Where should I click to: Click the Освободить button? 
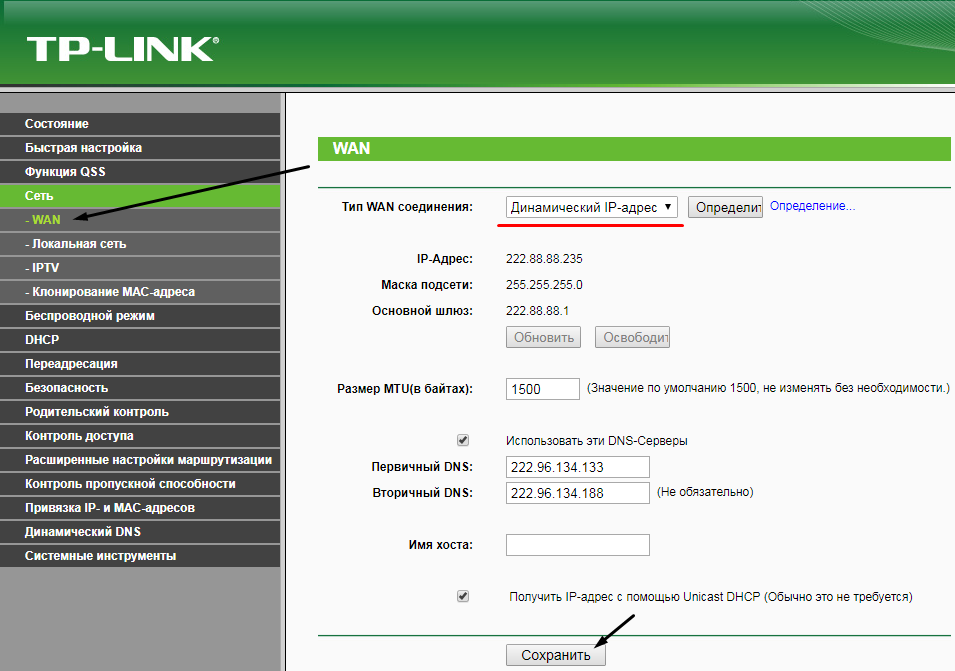pos(632,337)
